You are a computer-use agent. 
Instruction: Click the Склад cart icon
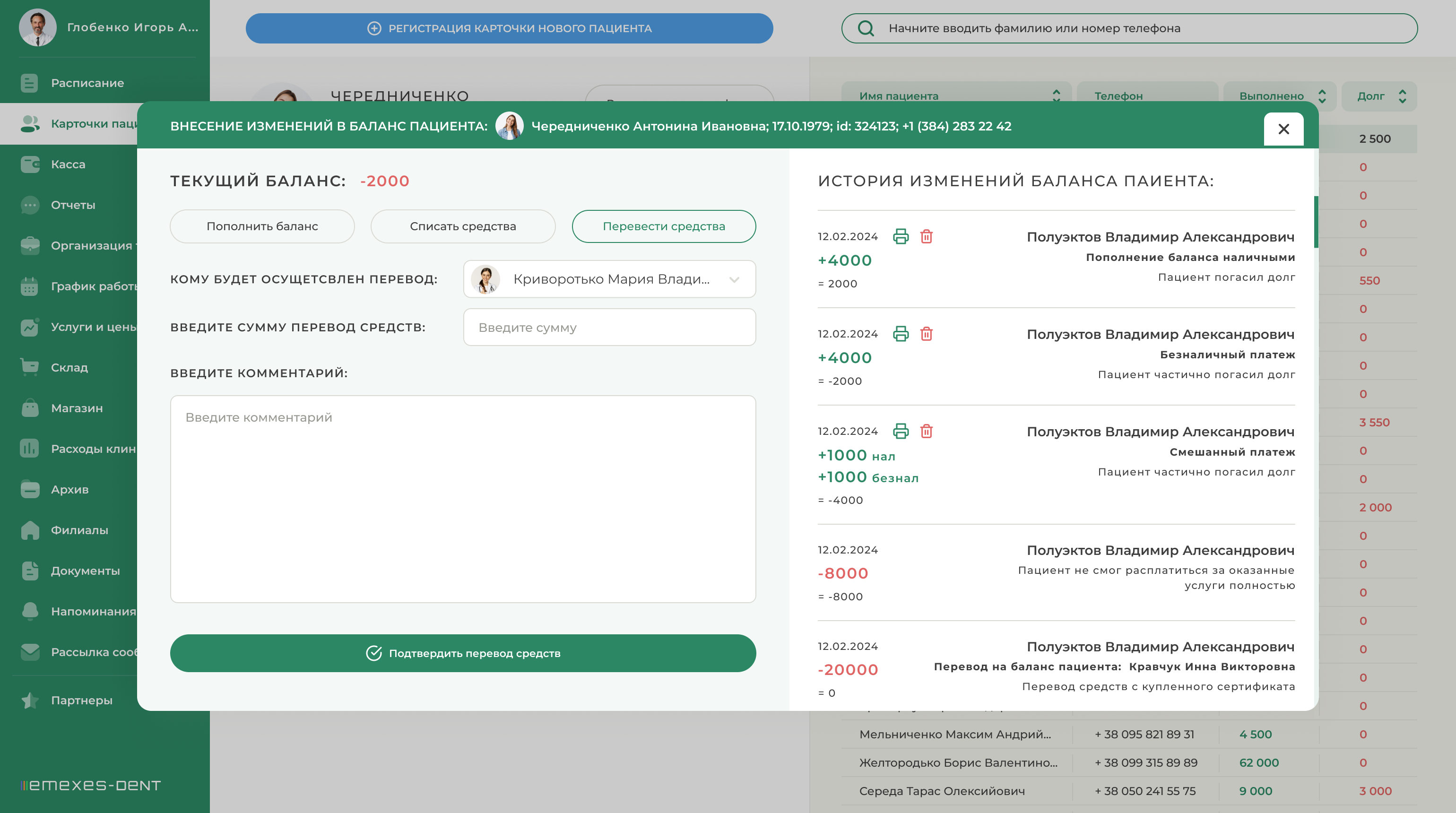tap(29, 367)
